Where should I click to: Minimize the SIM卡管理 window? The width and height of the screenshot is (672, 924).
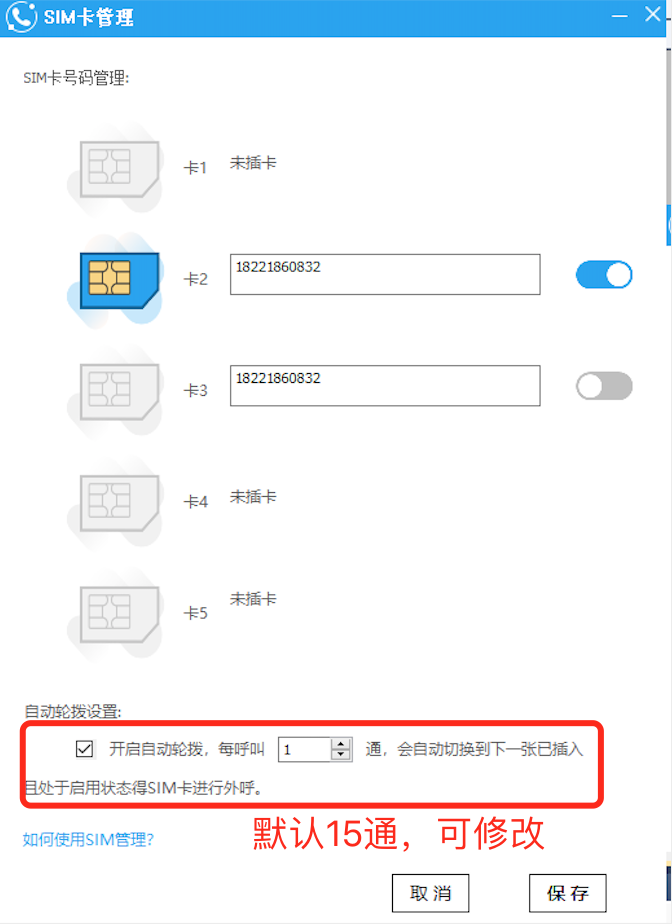point(620,16)
